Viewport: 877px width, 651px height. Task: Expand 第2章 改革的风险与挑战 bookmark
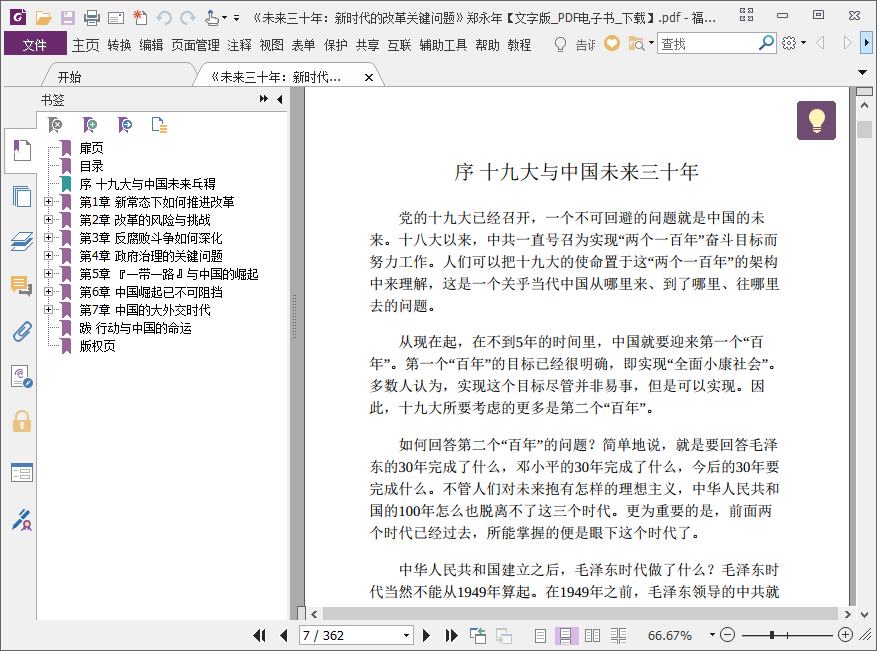[49, 220]
